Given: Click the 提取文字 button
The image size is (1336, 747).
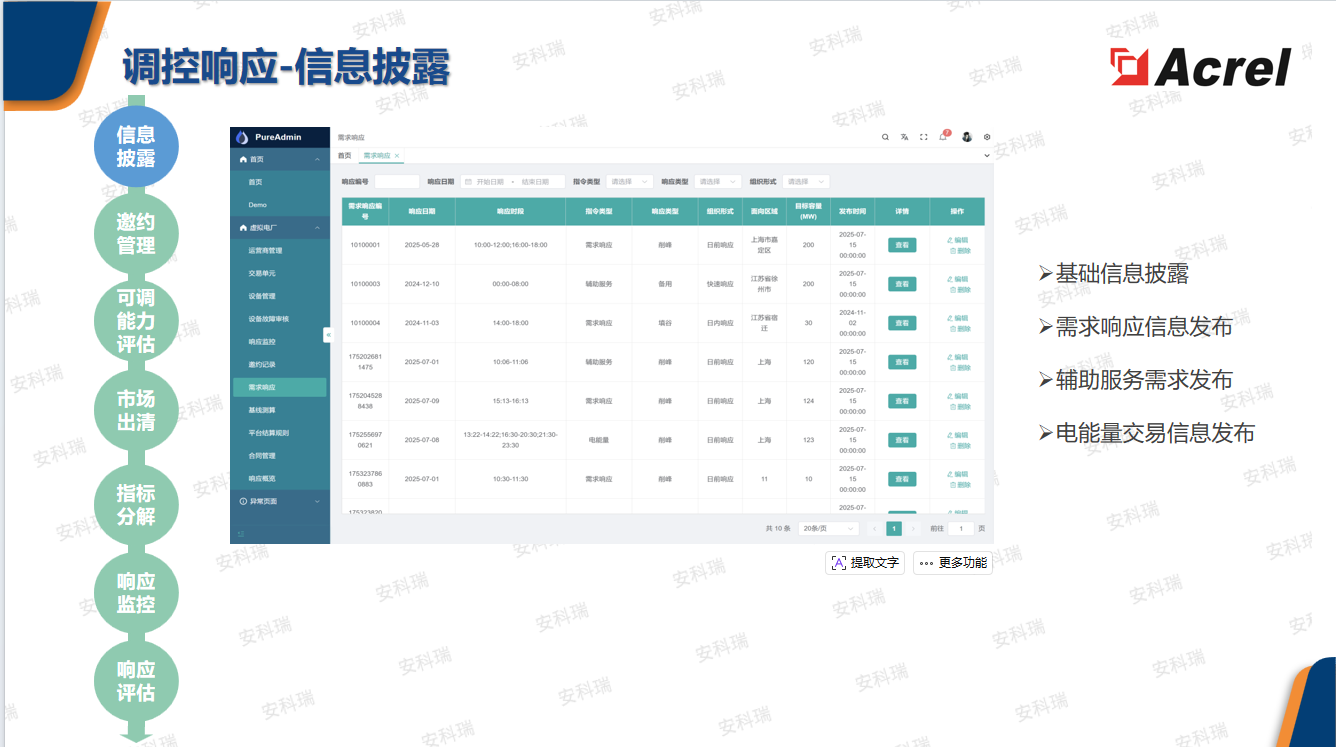Looking at the screenshot, I should tap(865, 563).
